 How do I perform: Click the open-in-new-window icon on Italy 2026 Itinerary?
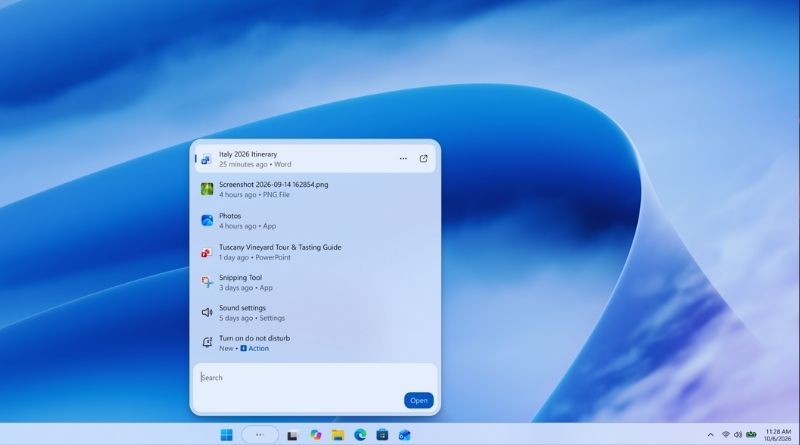tap(423, 159)
